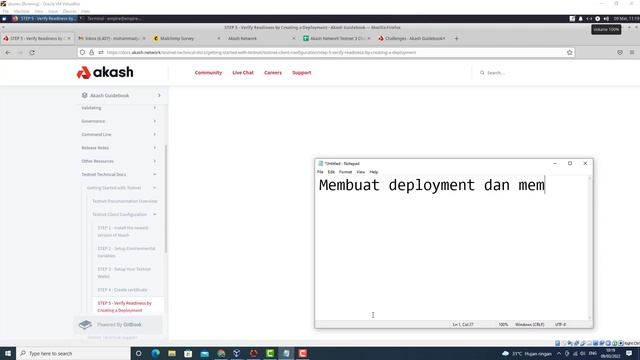The image size is (640, 360).
Task: Click the Ubuntu panel volume icon
Action: [606, 18]
